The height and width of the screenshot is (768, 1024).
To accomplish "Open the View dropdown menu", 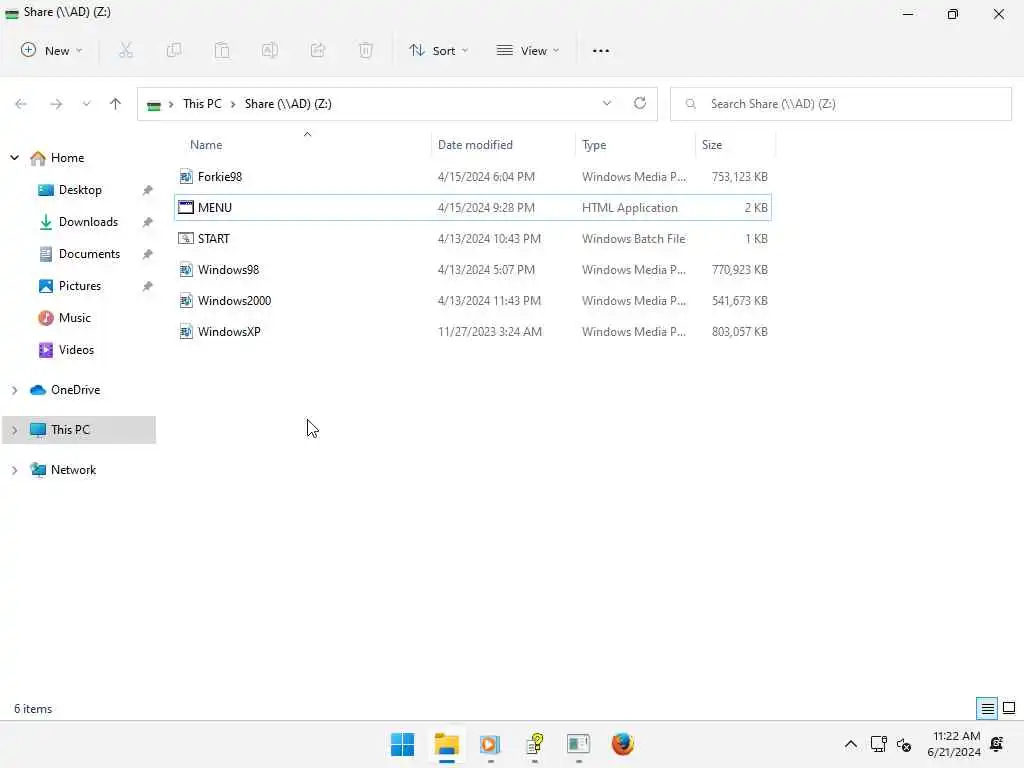I will [528, 50].
